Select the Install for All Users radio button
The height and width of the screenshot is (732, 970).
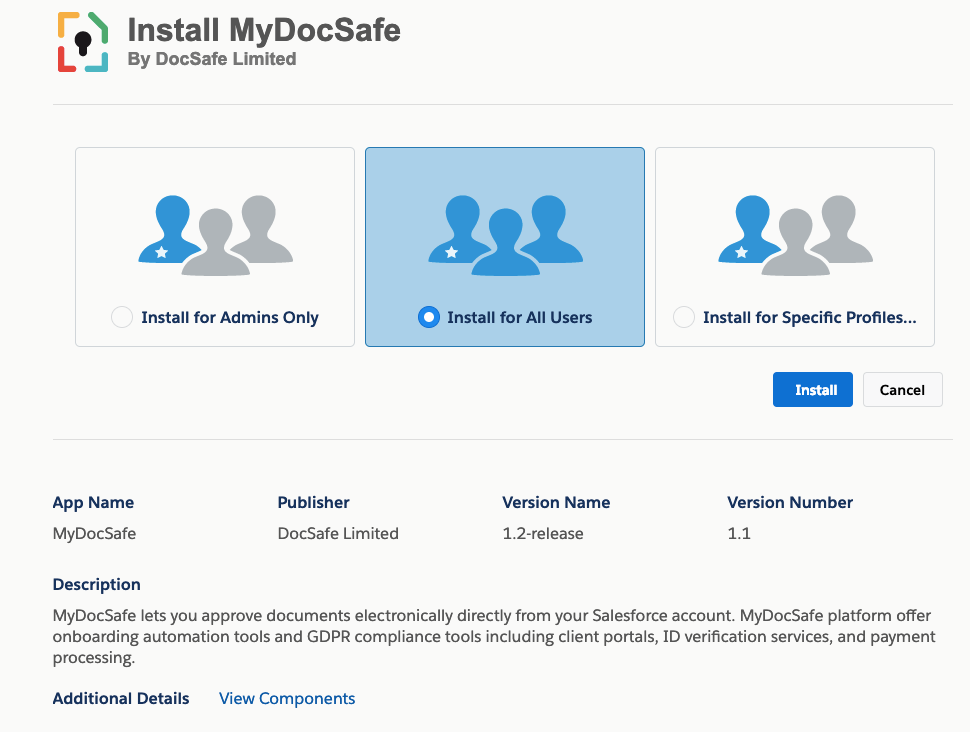click(x=429, y=317)
